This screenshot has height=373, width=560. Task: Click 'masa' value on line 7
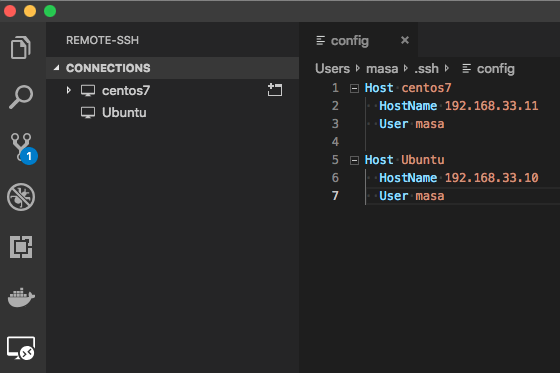[x=430, y=196]
